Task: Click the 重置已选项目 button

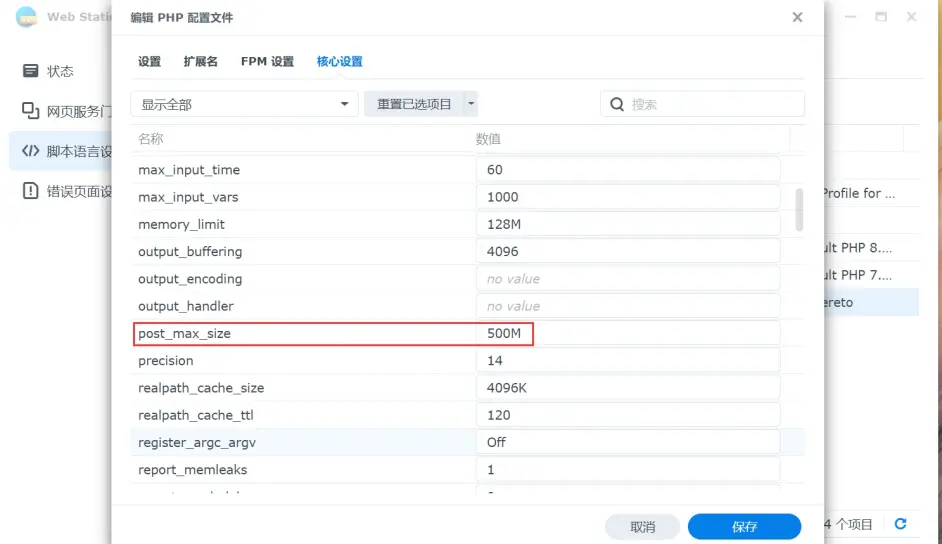Action: point(414,104)
